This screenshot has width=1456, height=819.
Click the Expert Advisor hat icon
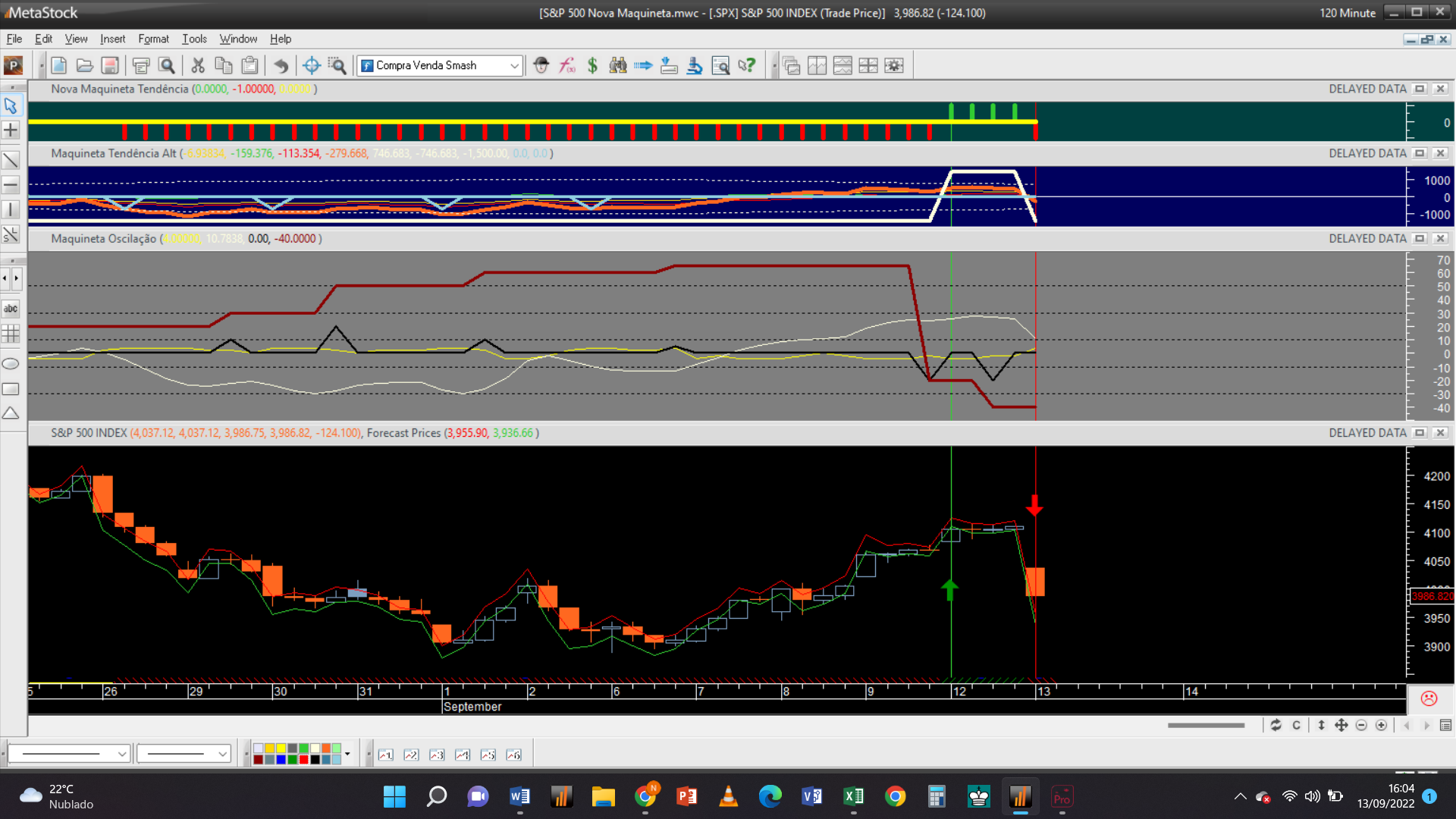[x=541, y=66]
